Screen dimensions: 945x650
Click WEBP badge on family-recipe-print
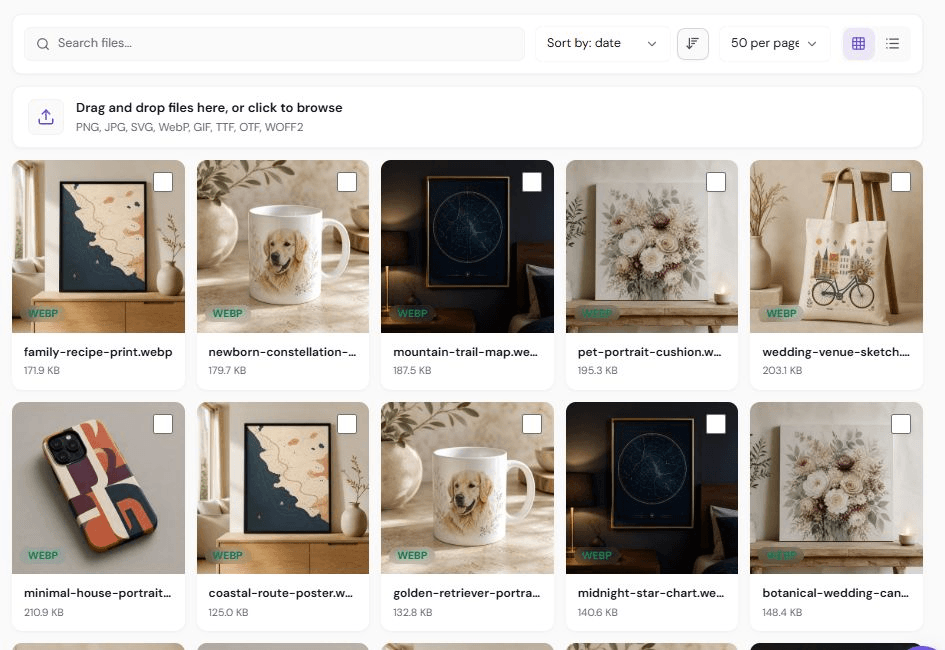pos(43,314)
